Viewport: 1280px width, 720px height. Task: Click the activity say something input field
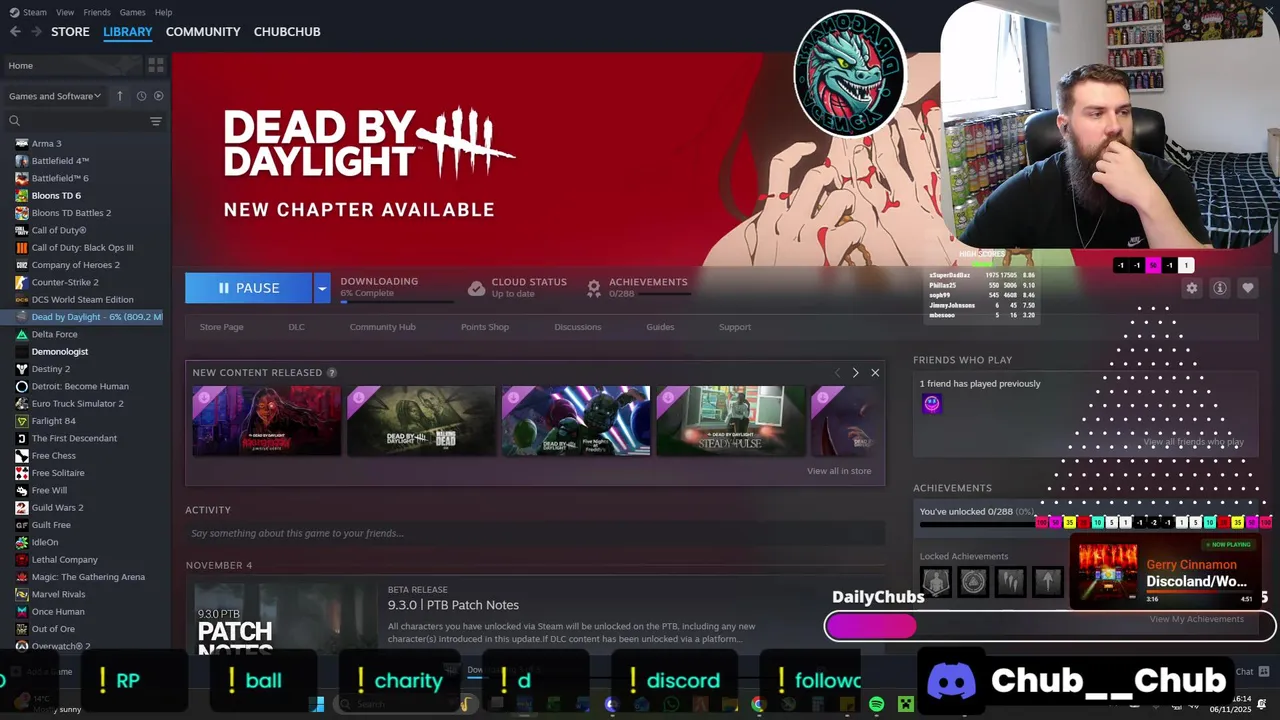pos(535,533)
